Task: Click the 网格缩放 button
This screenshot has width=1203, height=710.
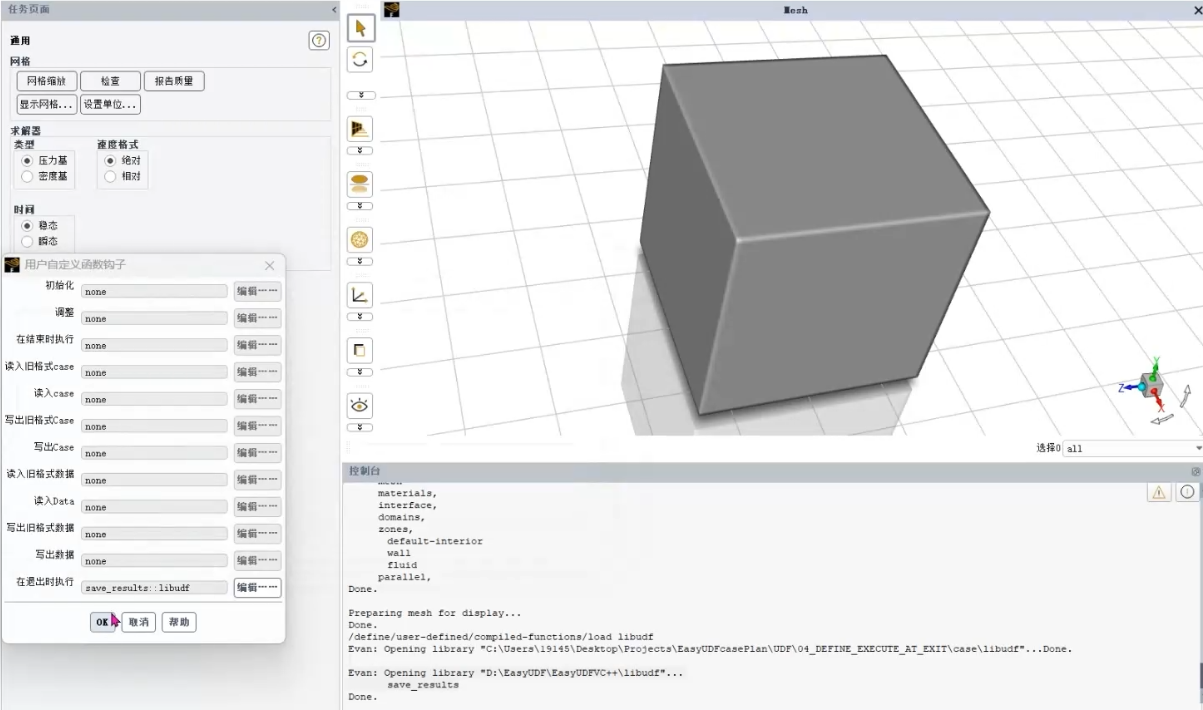Action: pos(46,81)
